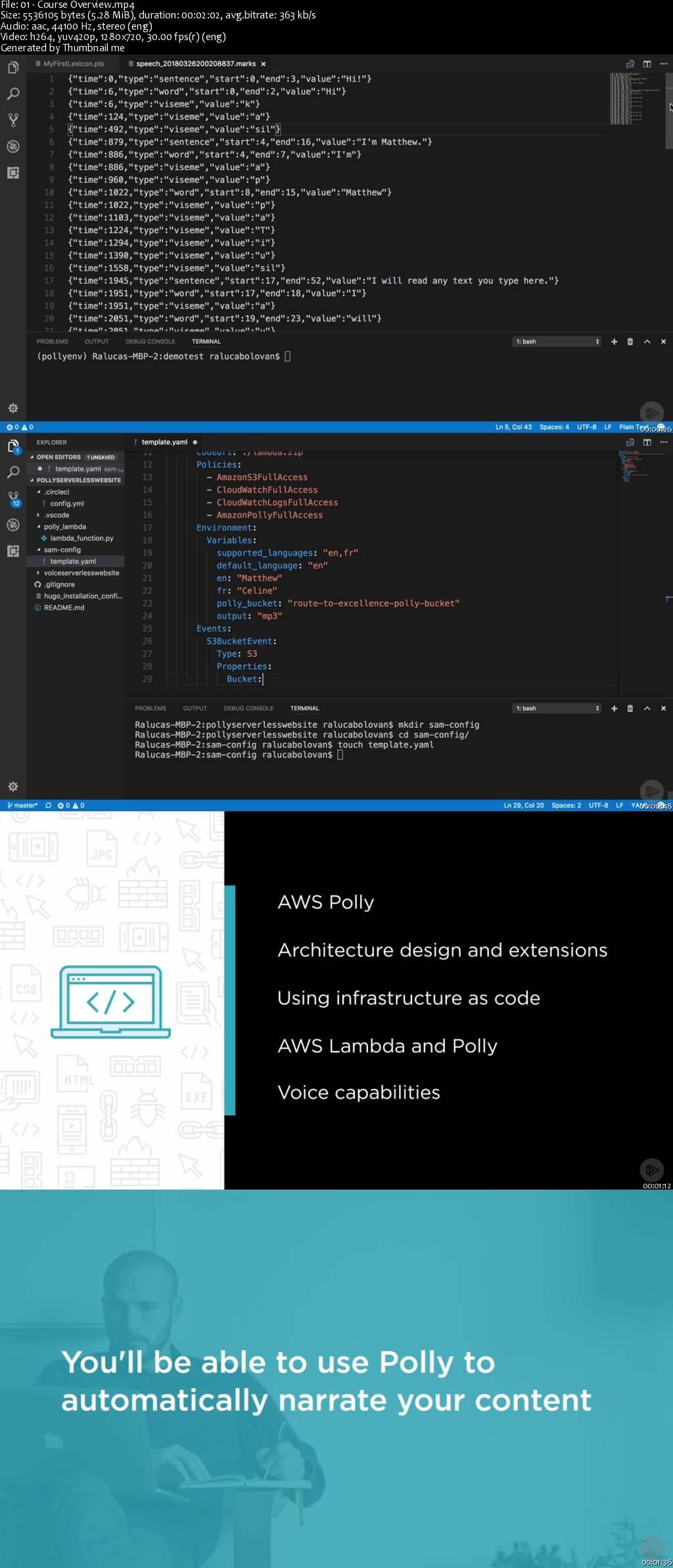Select the template.yaml editor tab
This screenshot has height=1568, width=673.
[x=165, y=442]
